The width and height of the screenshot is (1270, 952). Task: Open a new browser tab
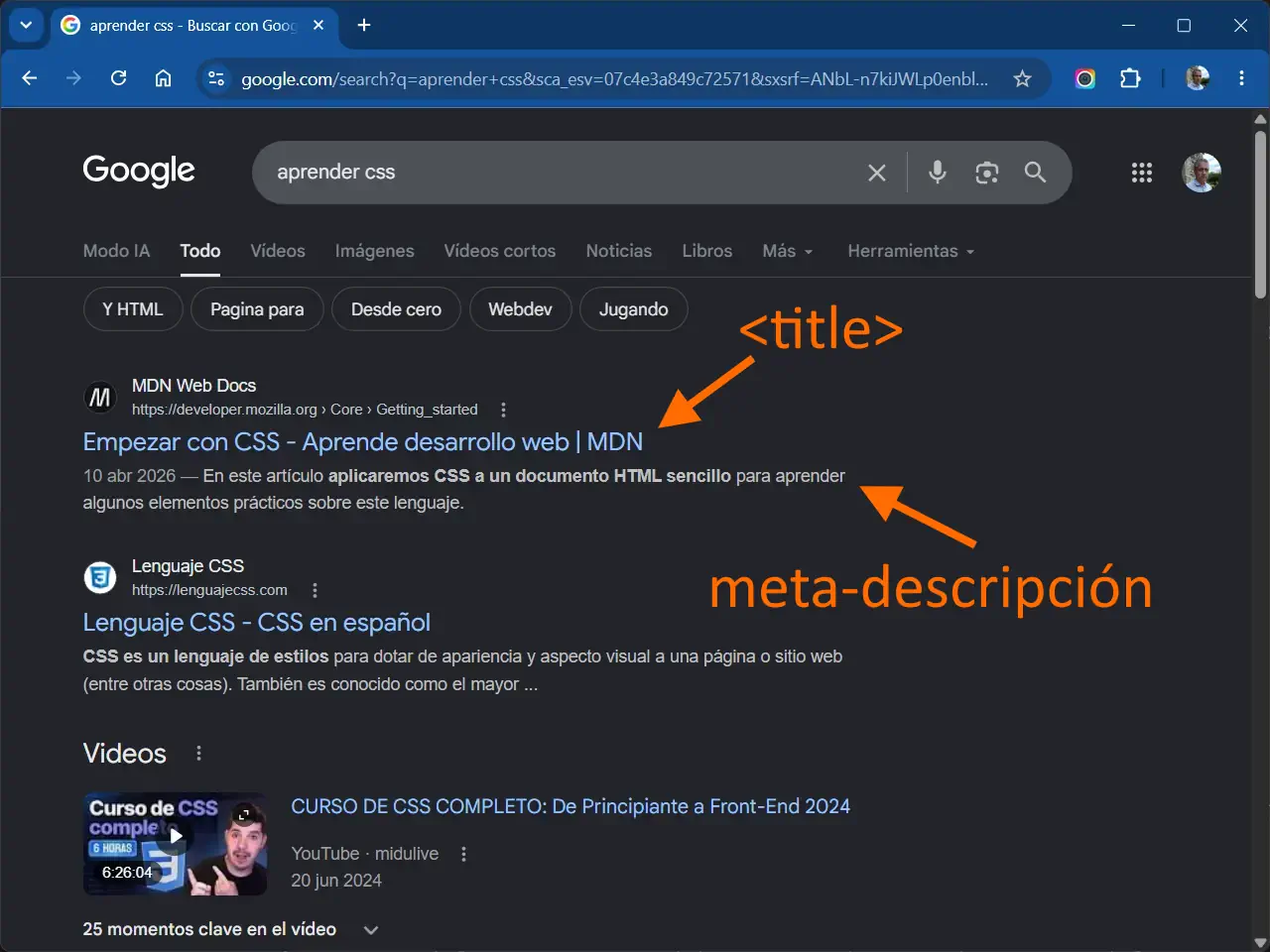(x=364, y=25)
